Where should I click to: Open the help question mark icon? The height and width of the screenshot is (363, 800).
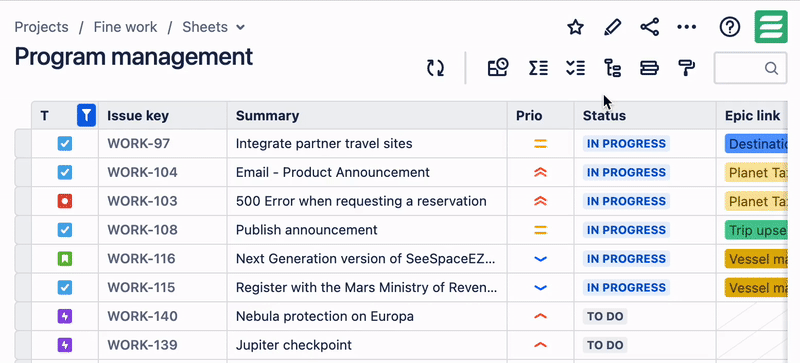click(x=730, y=27)
